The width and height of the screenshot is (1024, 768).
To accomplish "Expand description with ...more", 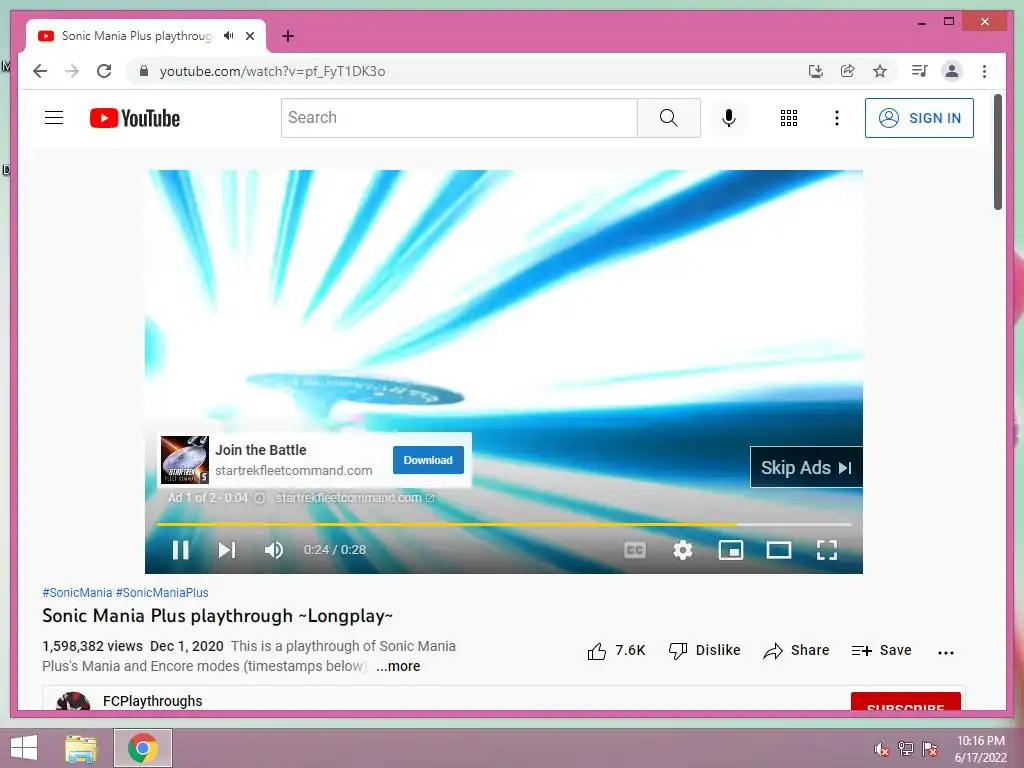I will [398, 666].
